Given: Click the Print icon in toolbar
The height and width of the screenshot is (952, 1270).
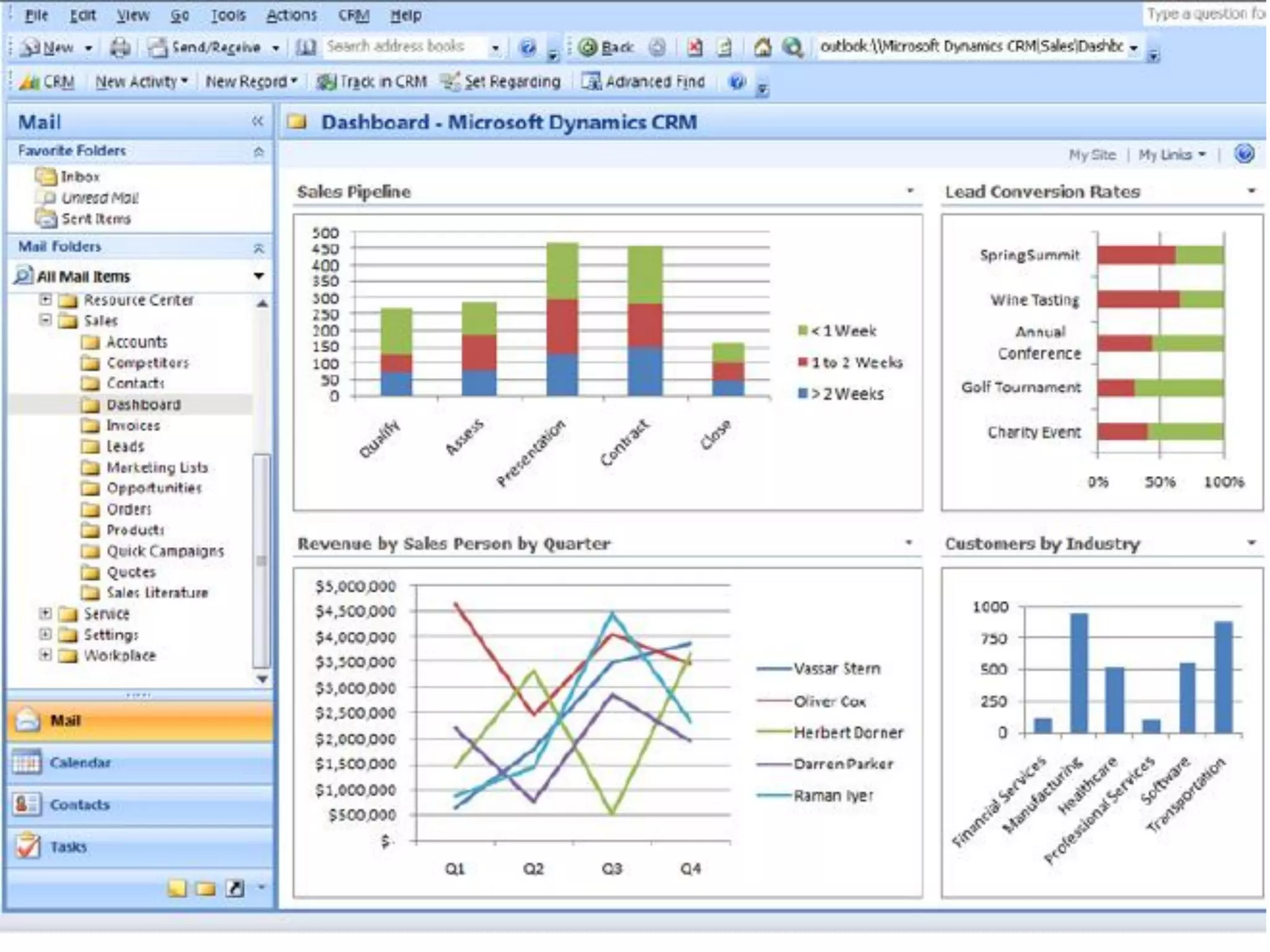Looking at the screenshot, I should [x=120, y=48].
